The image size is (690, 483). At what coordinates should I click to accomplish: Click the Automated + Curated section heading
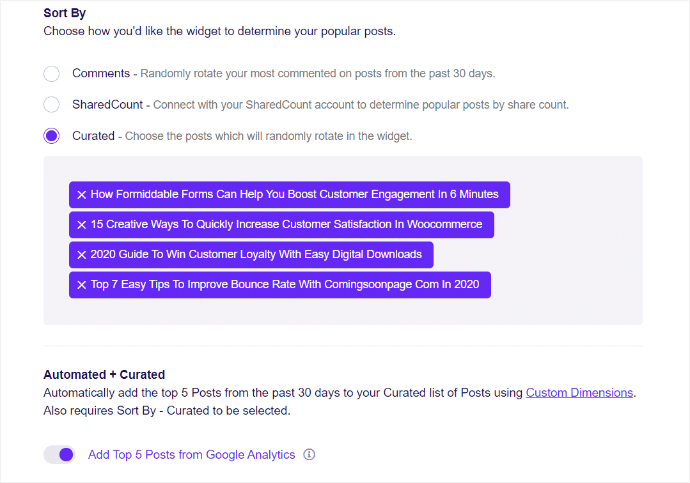point(104,374)
